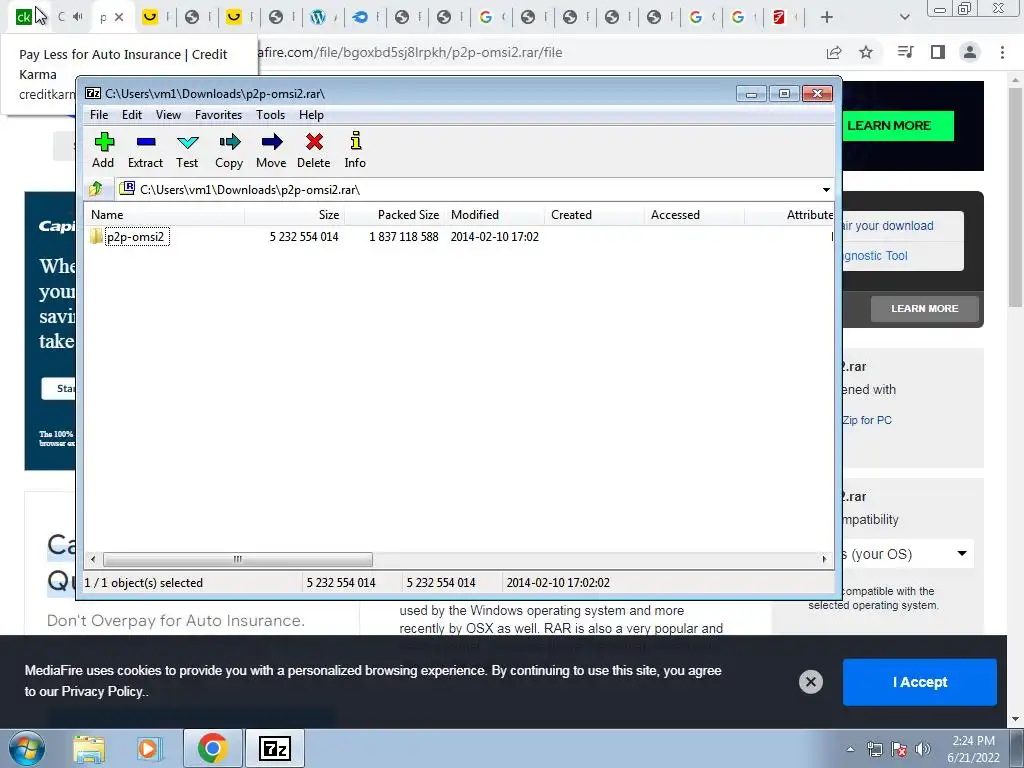This screenshot has width=1024, height=768.
Task: Open the Help menu
Action: click(312, 115)
